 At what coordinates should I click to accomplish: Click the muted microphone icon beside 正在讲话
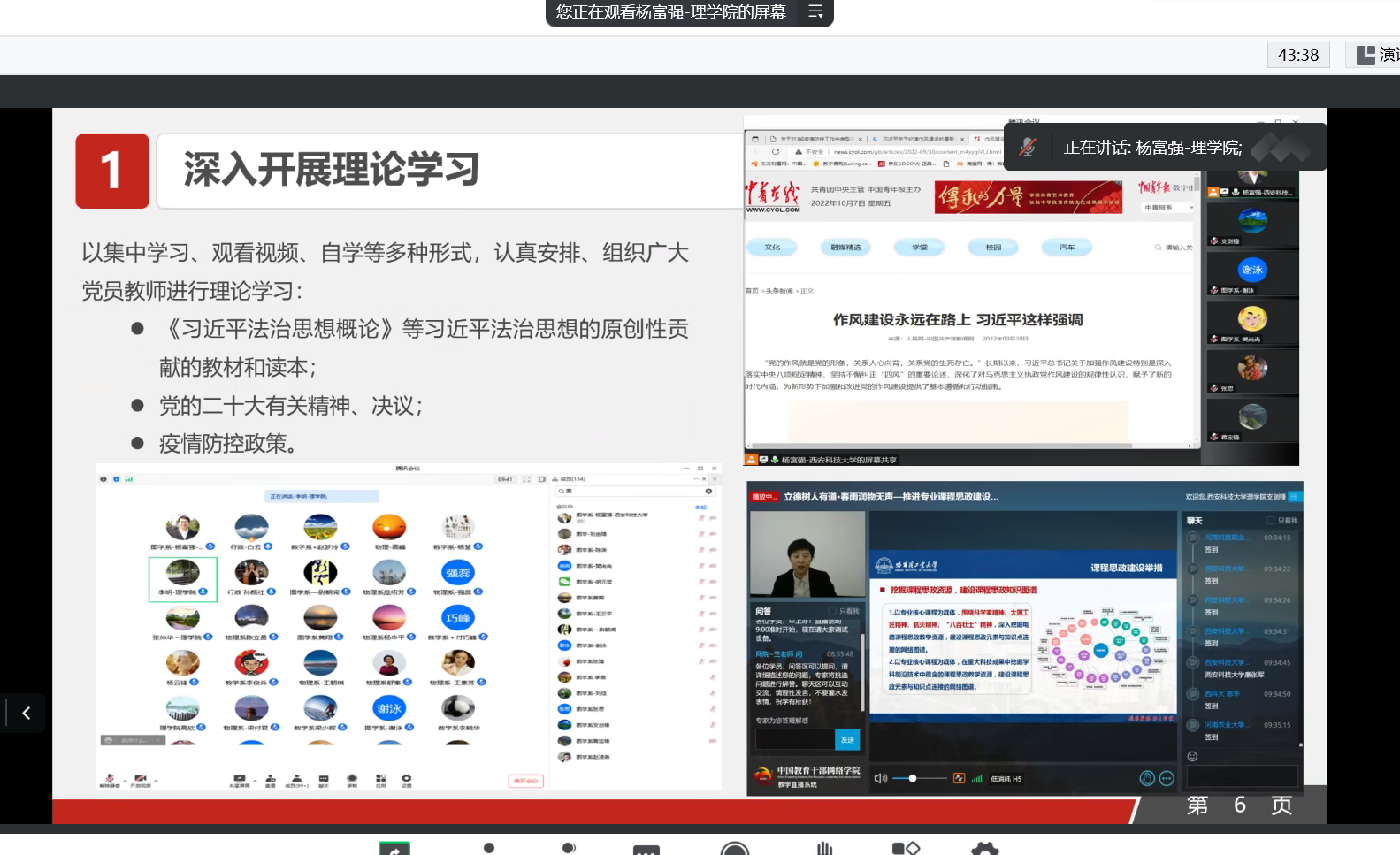pyautogui.click(x=1028, y=148)
